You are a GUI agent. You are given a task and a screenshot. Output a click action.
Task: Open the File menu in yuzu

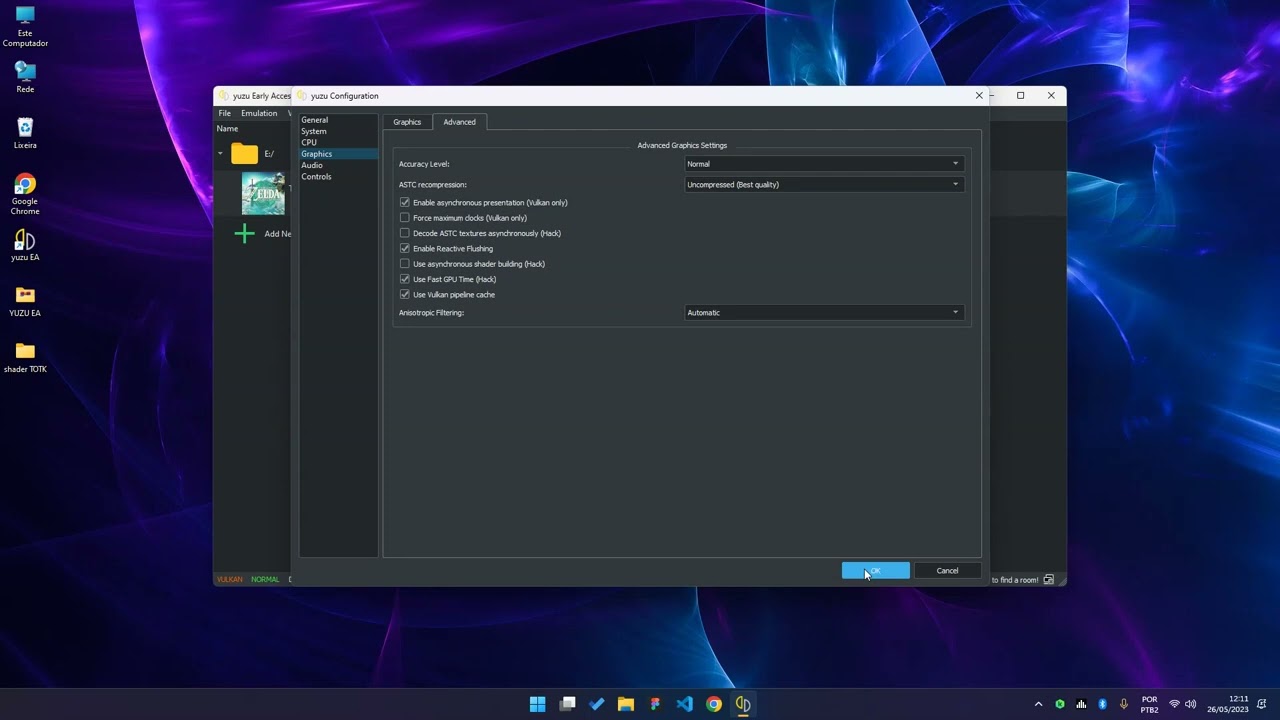pyautogui.click(x=225, y=114)
